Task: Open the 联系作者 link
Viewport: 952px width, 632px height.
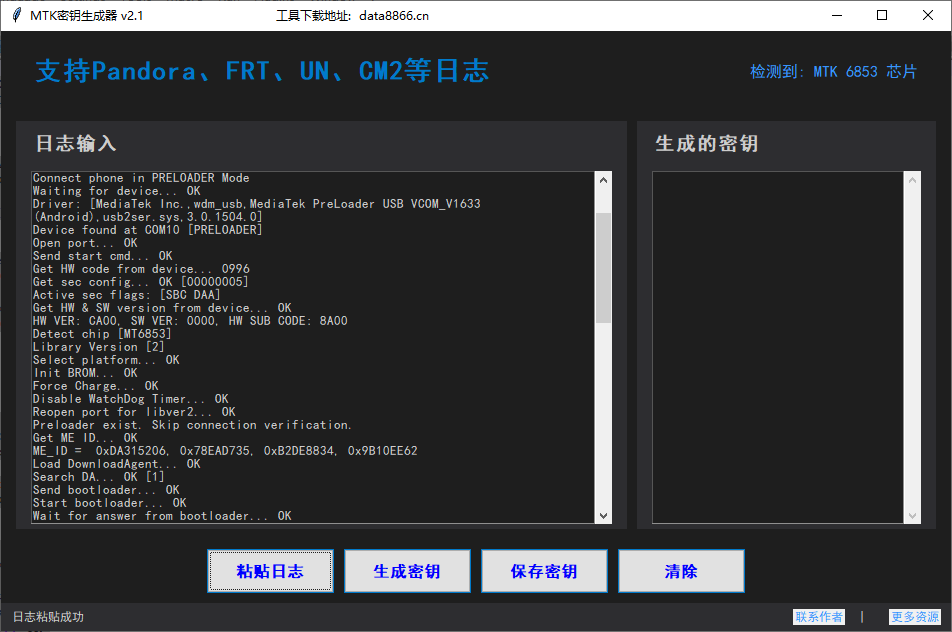Action: 819,617
